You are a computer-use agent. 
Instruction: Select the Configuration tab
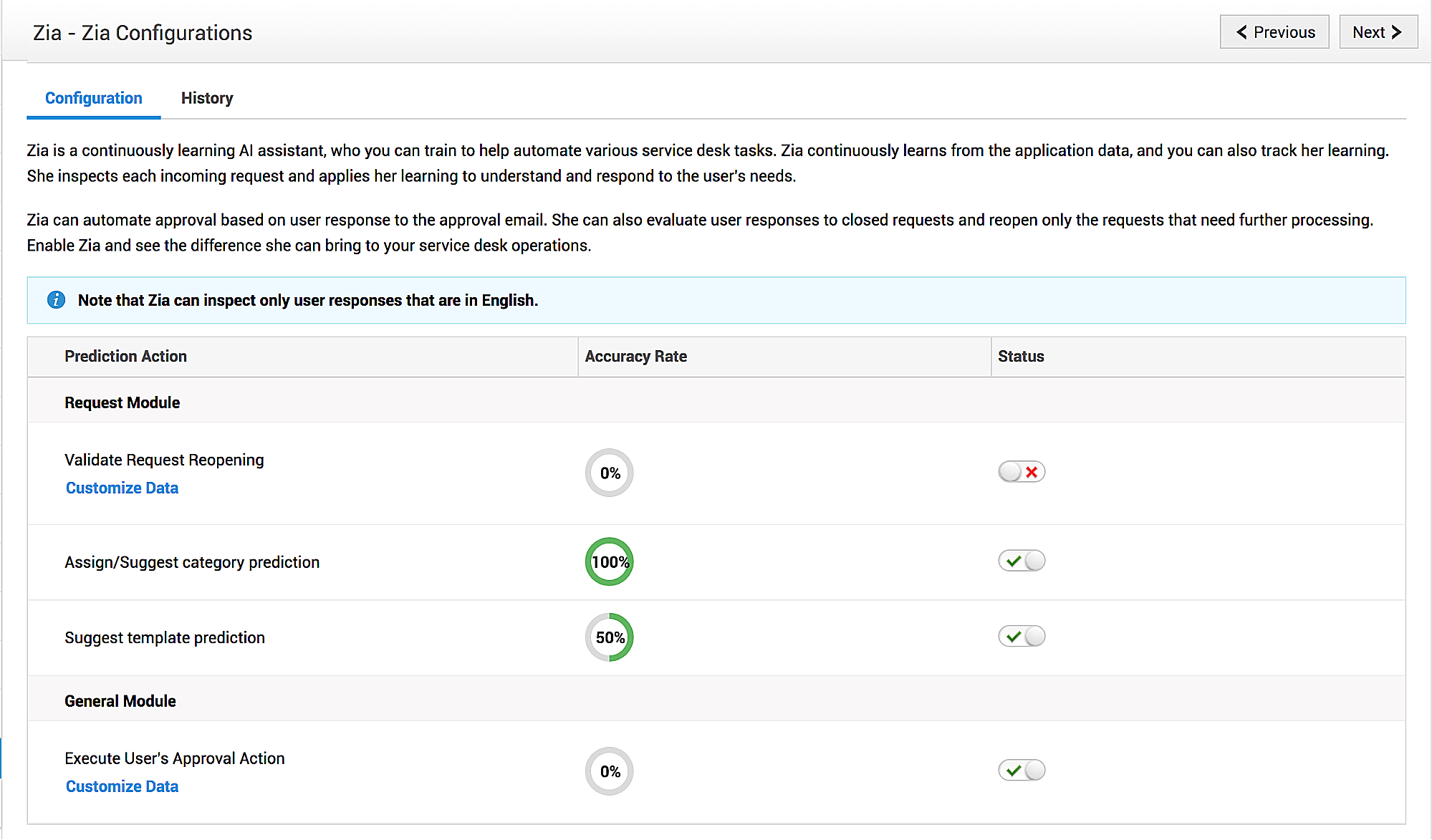pyautogui.click(x=94, y=98)
